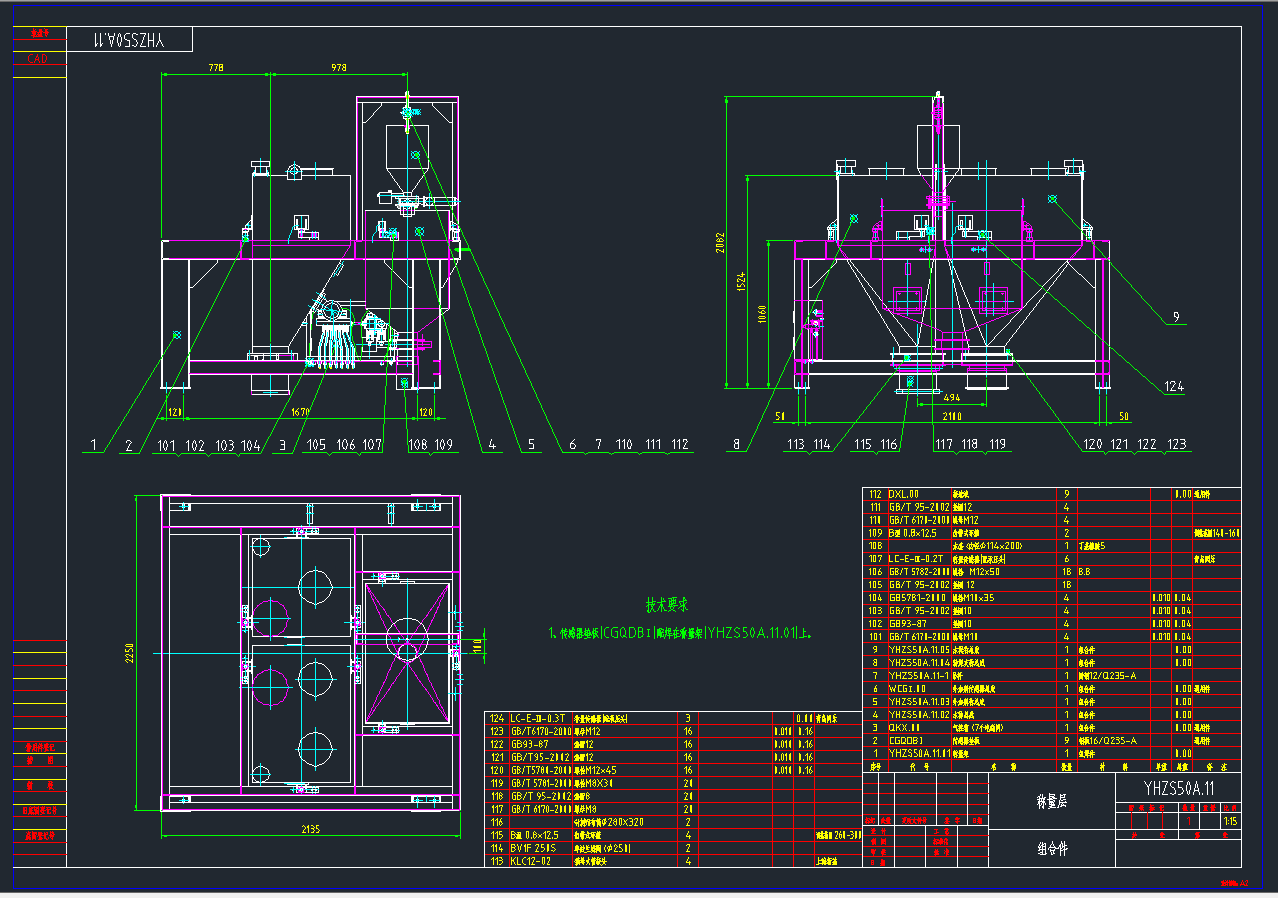Viewport: 1278px width, 898px height.
Task: Select the title block text 组合件
Action: [x=1051, y=848]
